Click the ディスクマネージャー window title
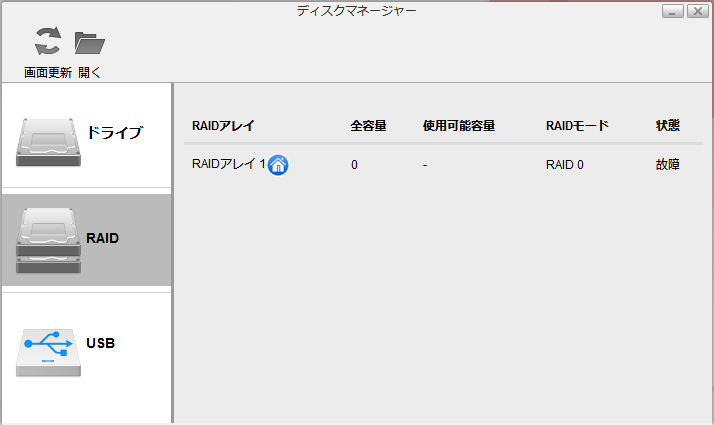This screenshot has height=425, width=714. [x=357, y=11]
